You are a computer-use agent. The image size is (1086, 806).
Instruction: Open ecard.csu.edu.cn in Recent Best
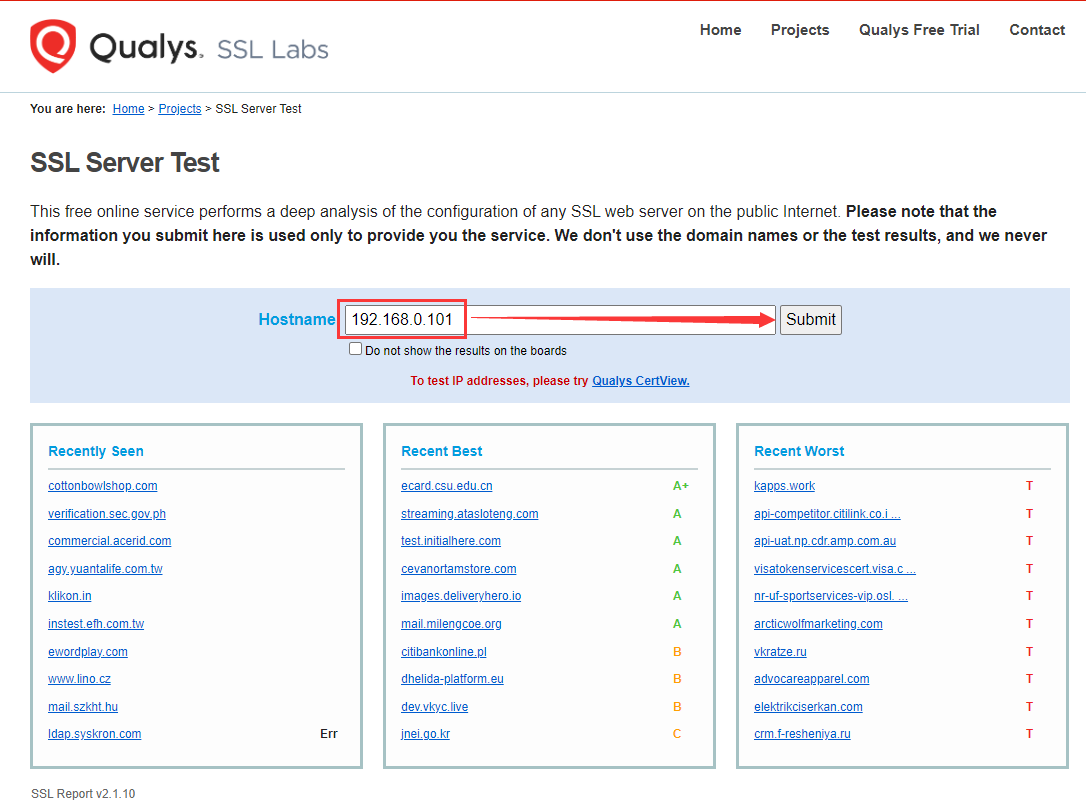point(447,486)
